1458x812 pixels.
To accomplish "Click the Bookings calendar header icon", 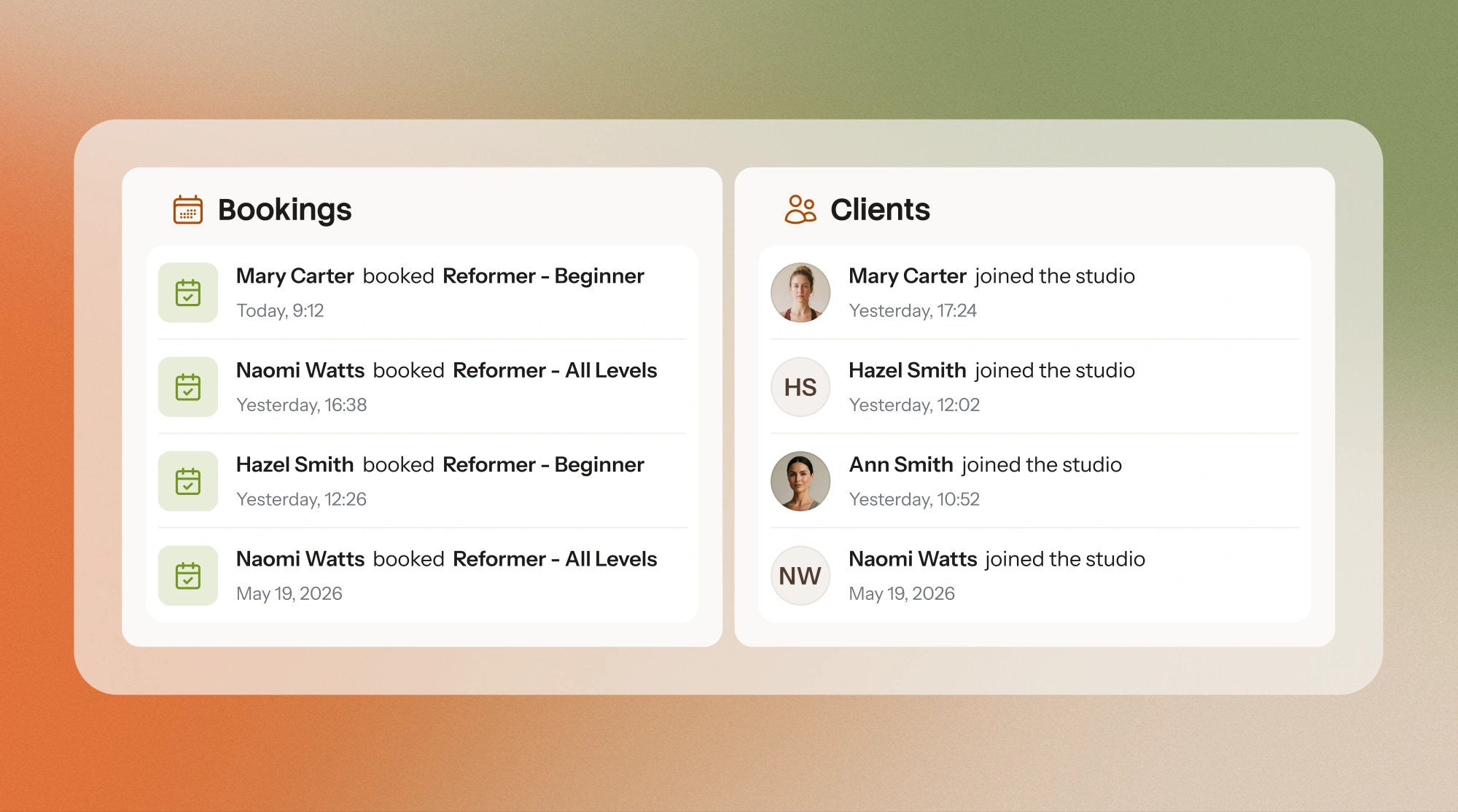I will point(188,210).
